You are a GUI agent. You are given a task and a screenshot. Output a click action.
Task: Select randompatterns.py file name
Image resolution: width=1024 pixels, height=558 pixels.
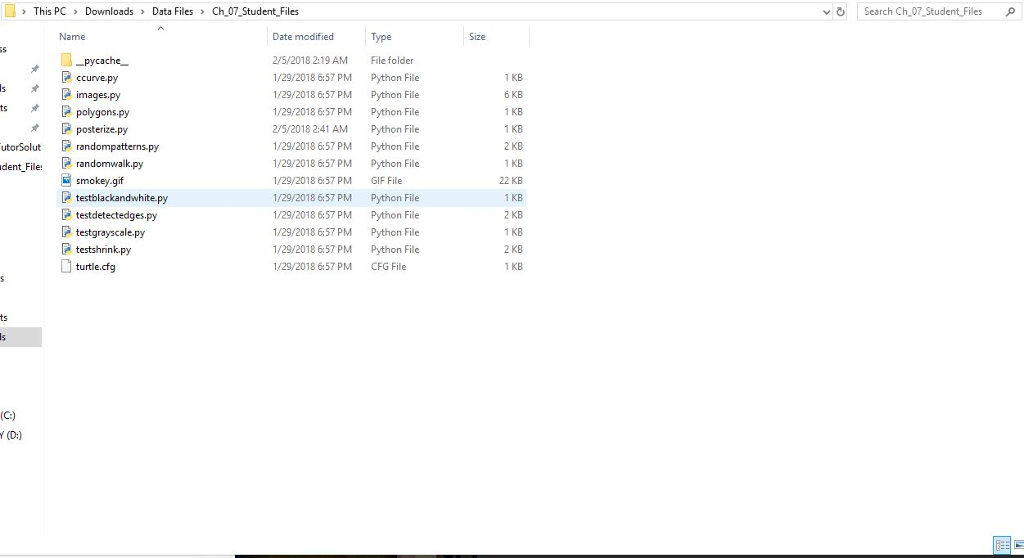click(x=117, y=146)
